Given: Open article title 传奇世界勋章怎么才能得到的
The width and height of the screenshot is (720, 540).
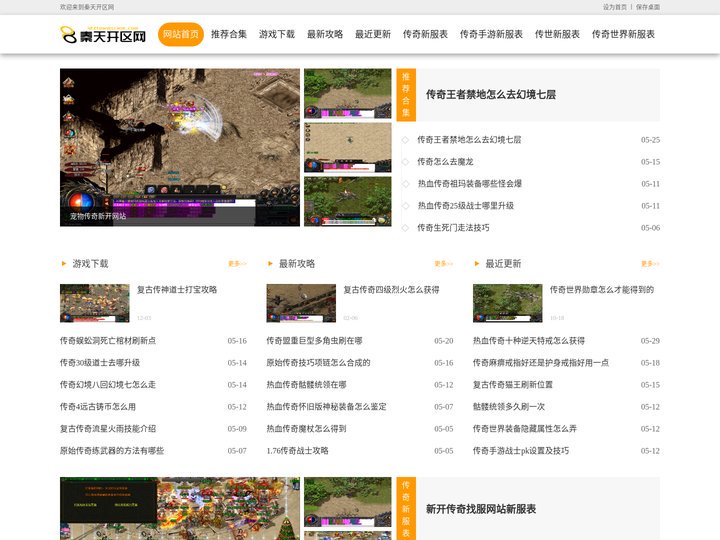Looking at the screenshot, I should (x=602, y=290).
